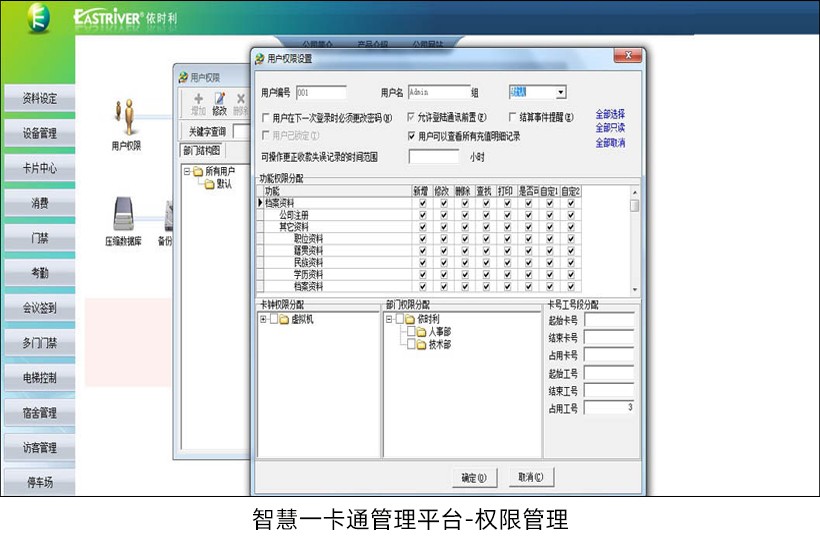This screenshot has height=540, width=820.
Task: Click the 确定 button
Action: click(x=473, y=478)
